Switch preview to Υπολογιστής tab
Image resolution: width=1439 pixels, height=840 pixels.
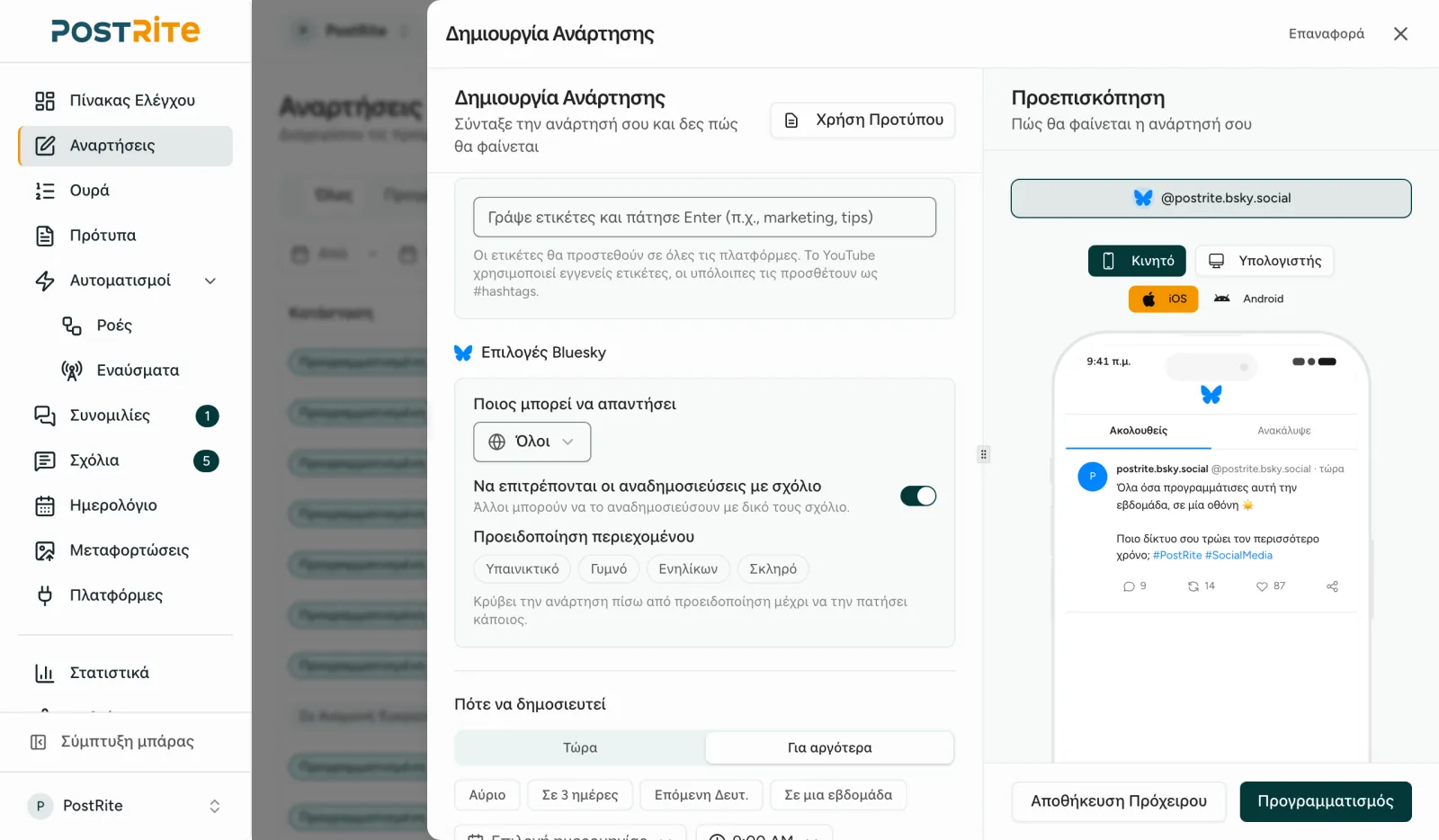(1265, 261)
